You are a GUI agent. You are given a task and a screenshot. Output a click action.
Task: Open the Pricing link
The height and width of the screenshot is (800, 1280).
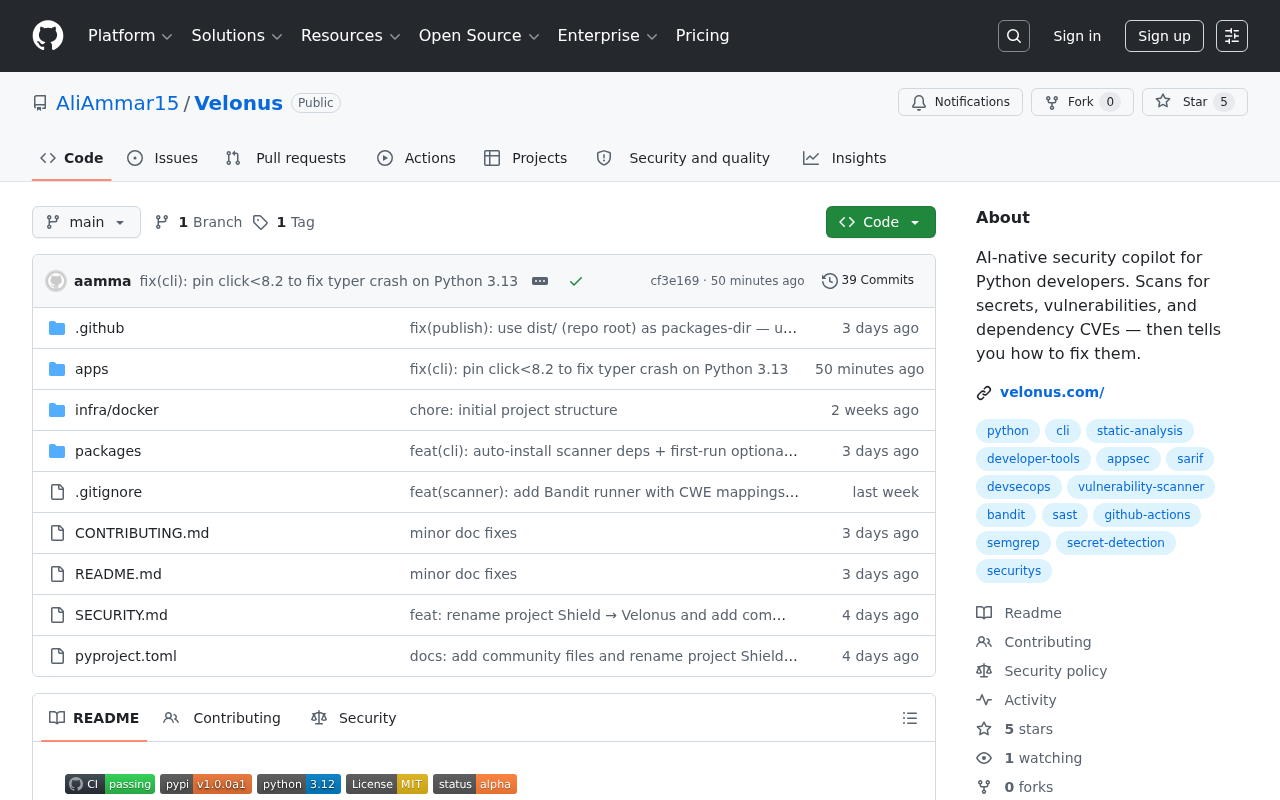pos(703,36)
